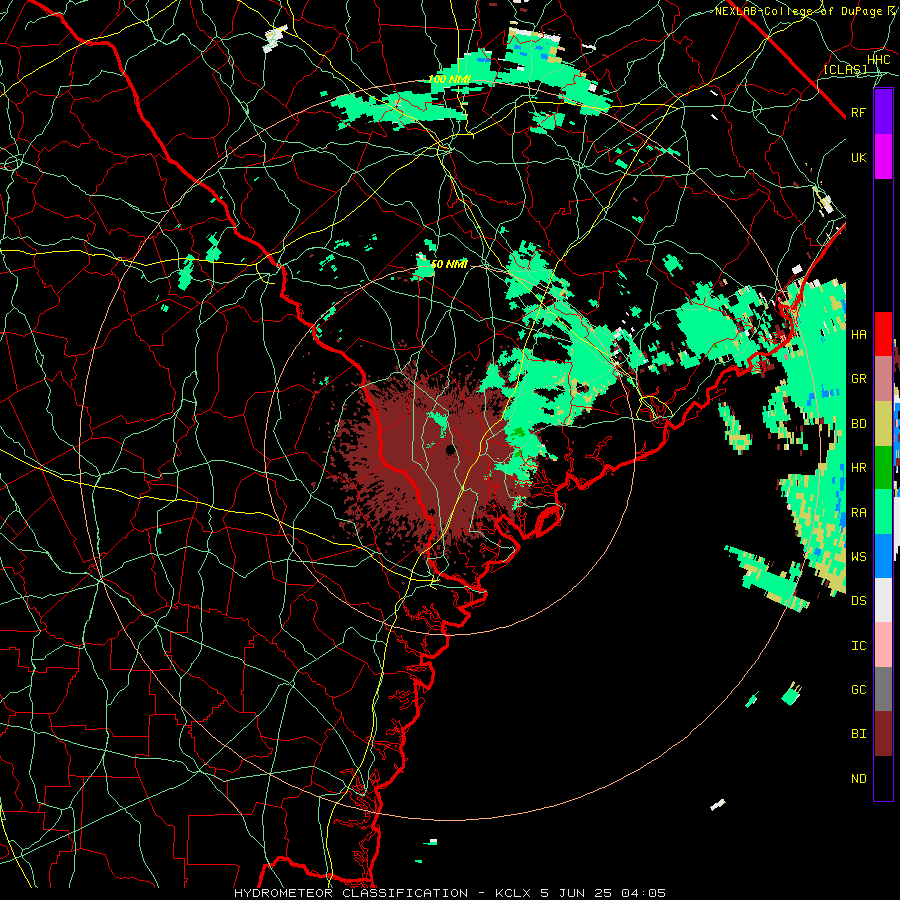This screenshot has width=900, height=900.
Task: Click the HA red legend swatch
Action: point(883,334)
